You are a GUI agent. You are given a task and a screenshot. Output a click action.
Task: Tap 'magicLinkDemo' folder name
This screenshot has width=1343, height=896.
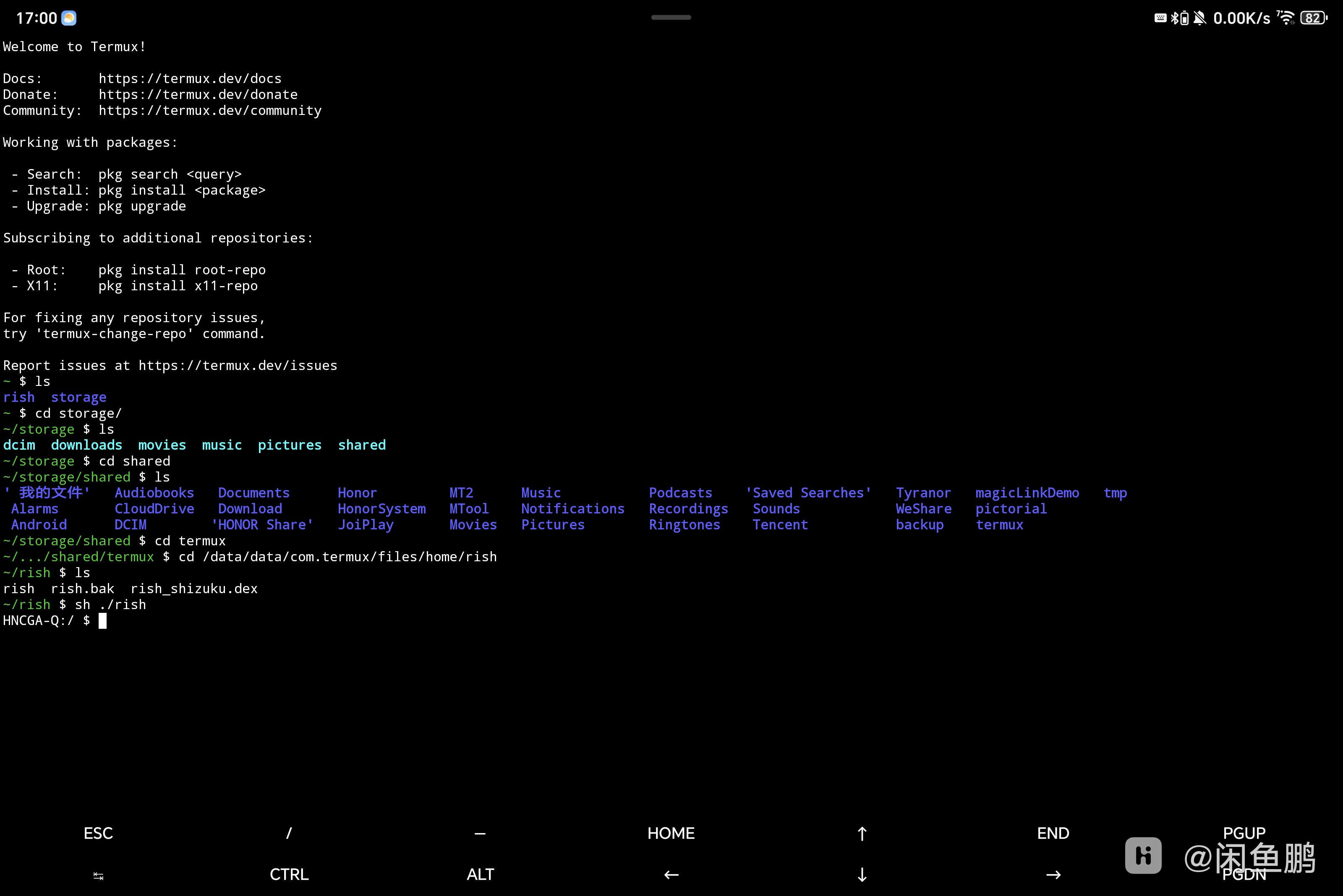click(1027, 492)
